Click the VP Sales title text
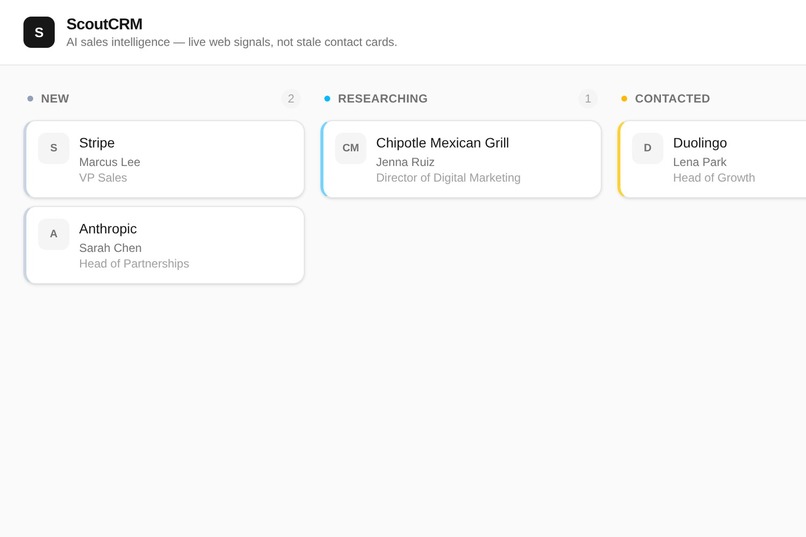 (x=103, y=178)
